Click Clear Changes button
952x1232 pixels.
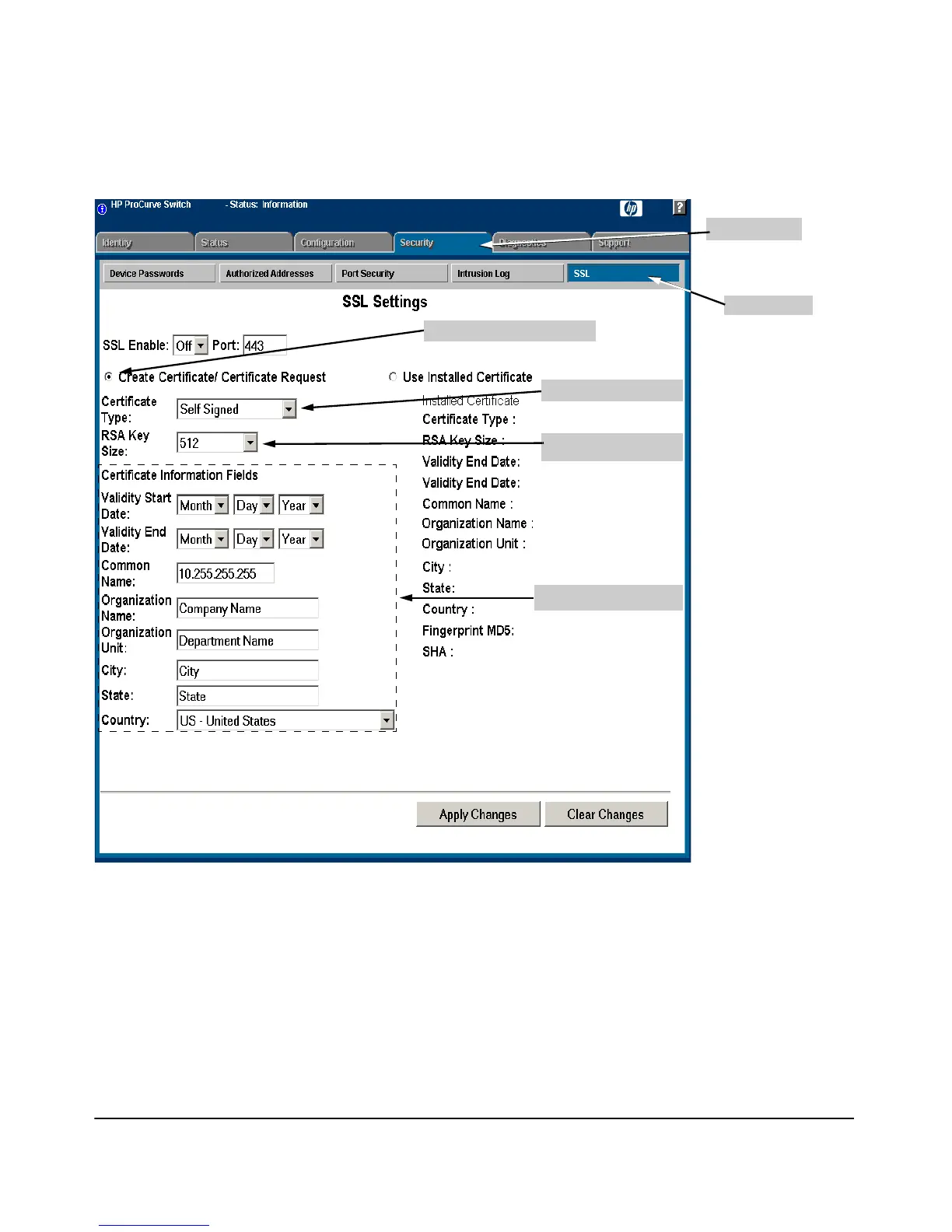pos(606,814)
